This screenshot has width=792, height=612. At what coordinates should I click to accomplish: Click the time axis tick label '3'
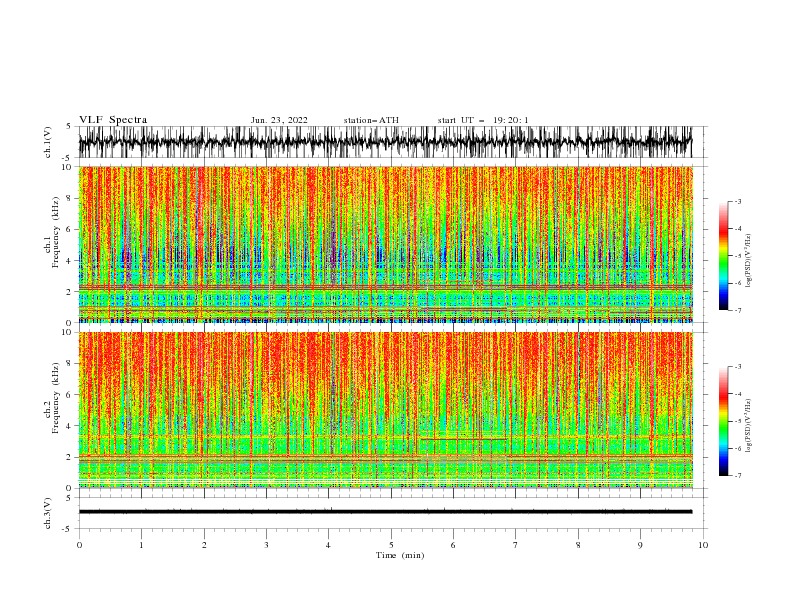pos(266,545)
